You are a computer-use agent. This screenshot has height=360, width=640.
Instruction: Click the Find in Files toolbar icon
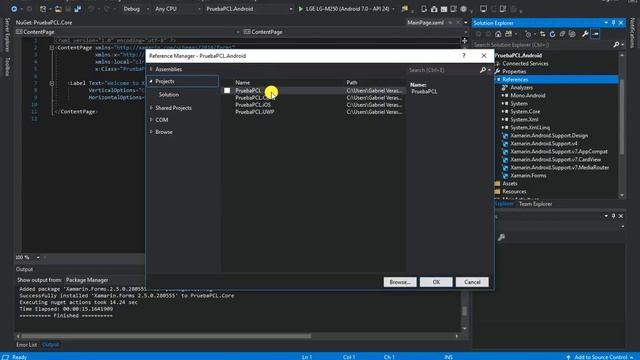404,9
